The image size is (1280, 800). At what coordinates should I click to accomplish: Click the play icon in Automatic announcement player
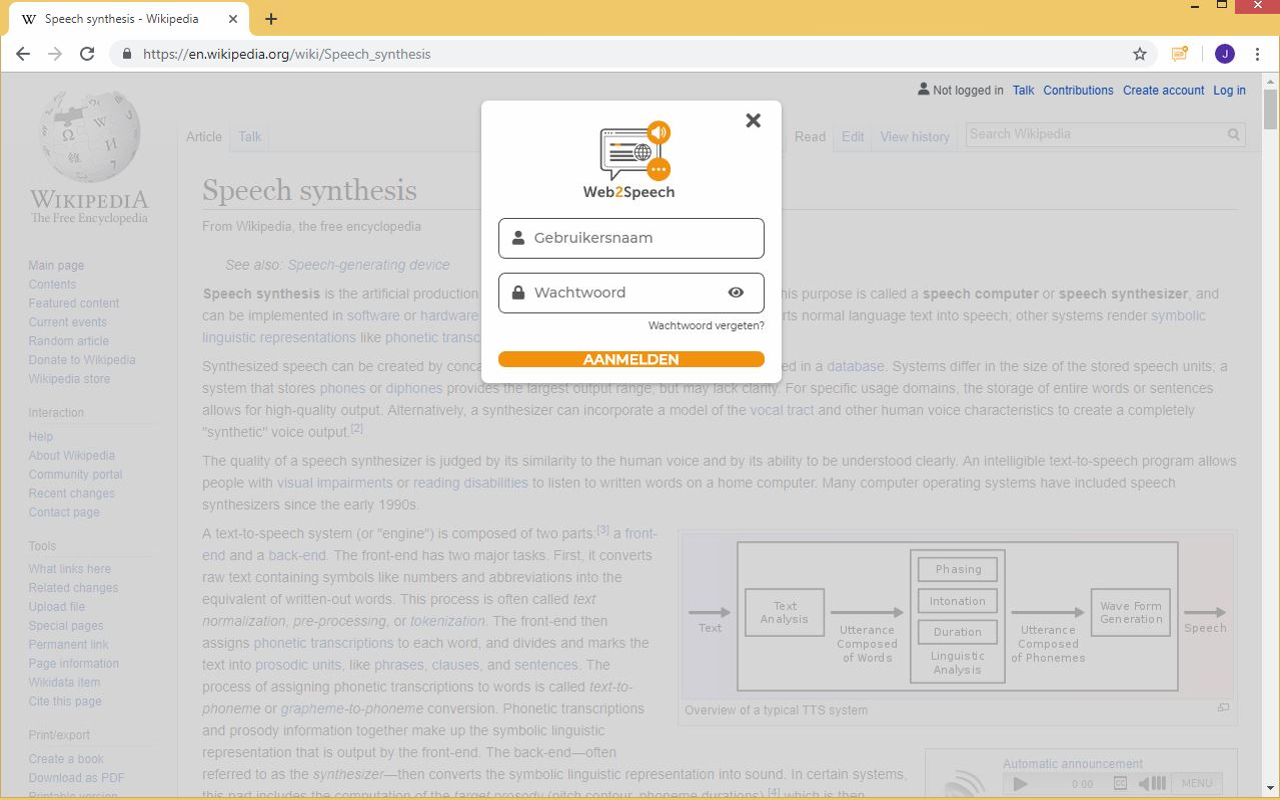(1019, 783)
